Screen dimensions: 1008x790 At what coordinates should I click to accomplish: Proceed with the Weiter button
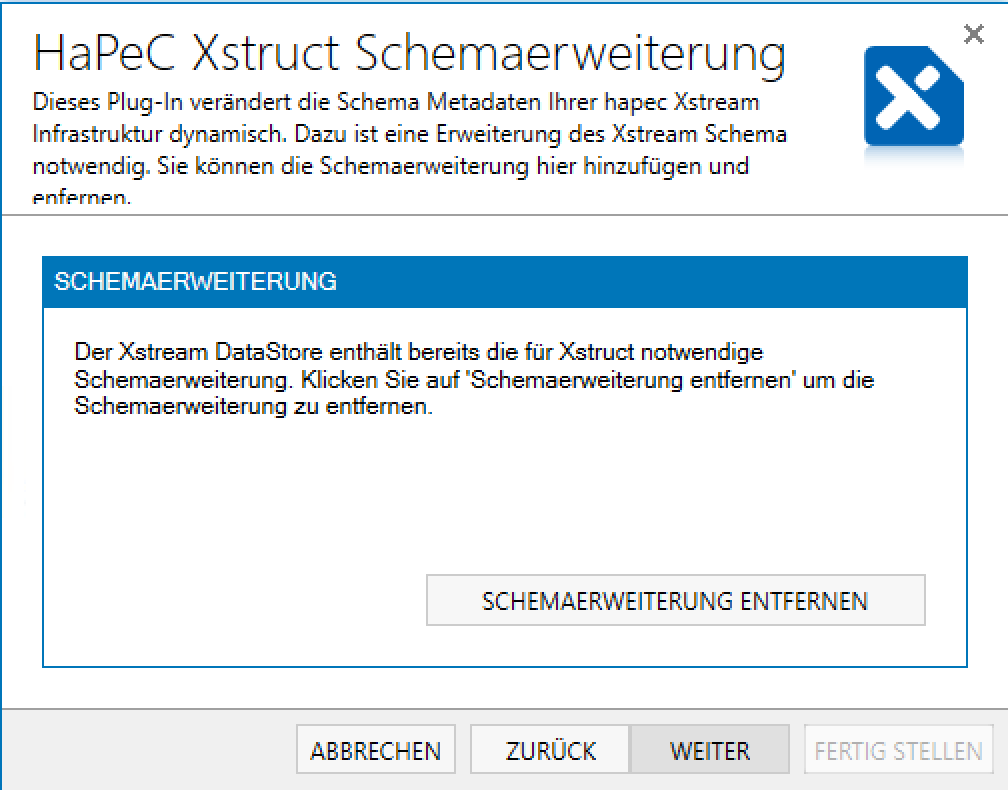[x=709, y=751]
